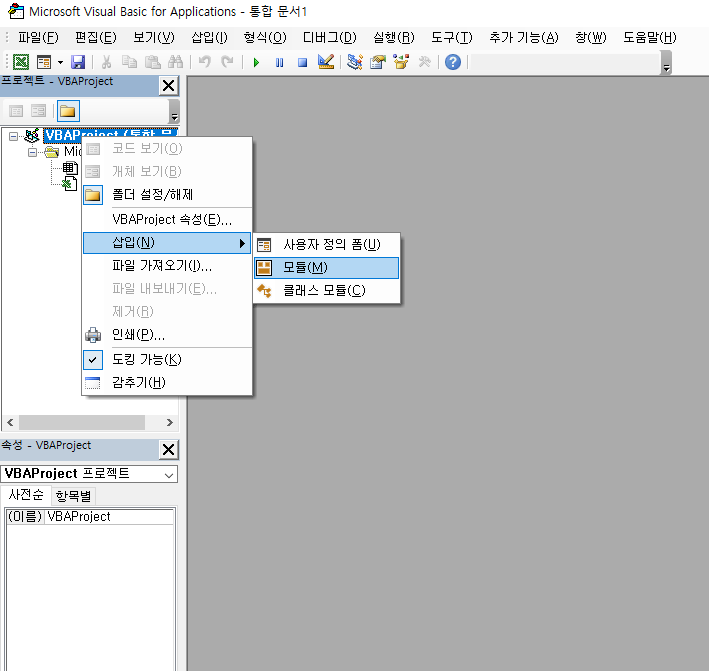Image resolution: width=709 pixels, height=671 pixels.
Task: Switch to the 항목별 tab
Action: click(73, 496)
